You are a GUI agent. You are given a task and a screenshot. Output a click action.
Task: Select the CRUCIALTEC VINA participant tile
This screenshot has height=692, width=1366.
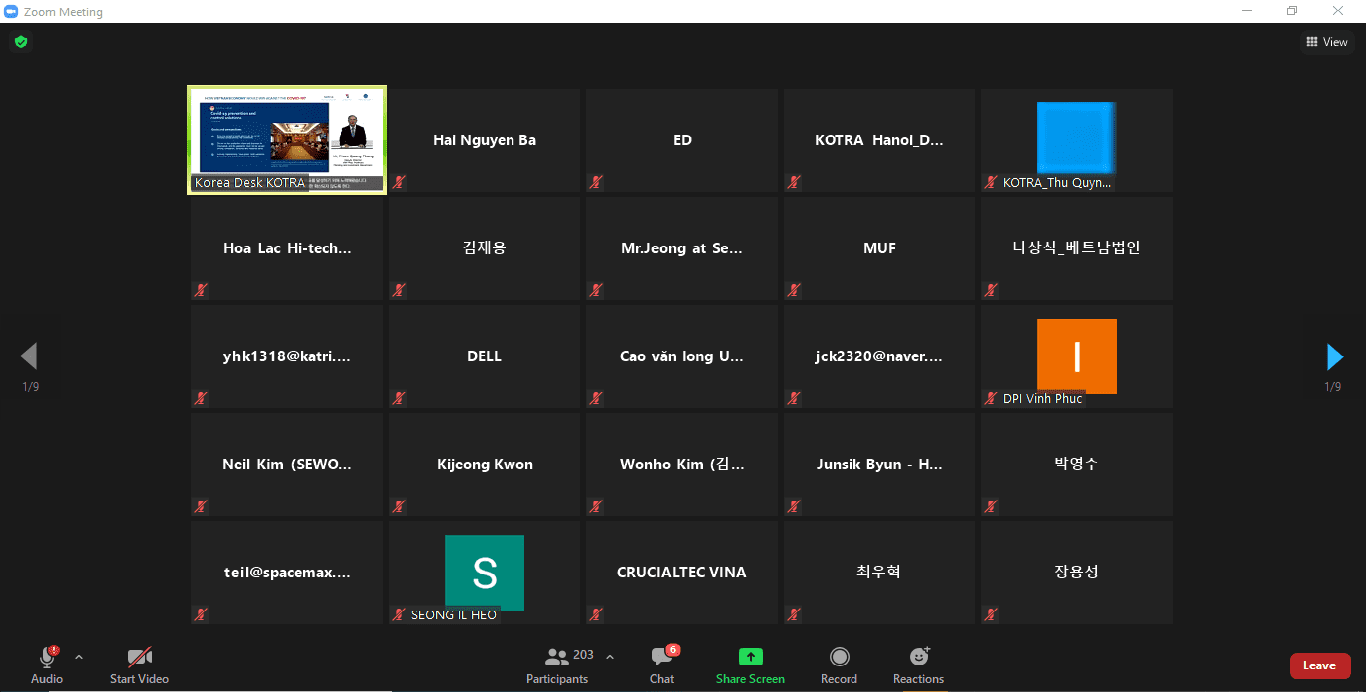coord(681,572)
